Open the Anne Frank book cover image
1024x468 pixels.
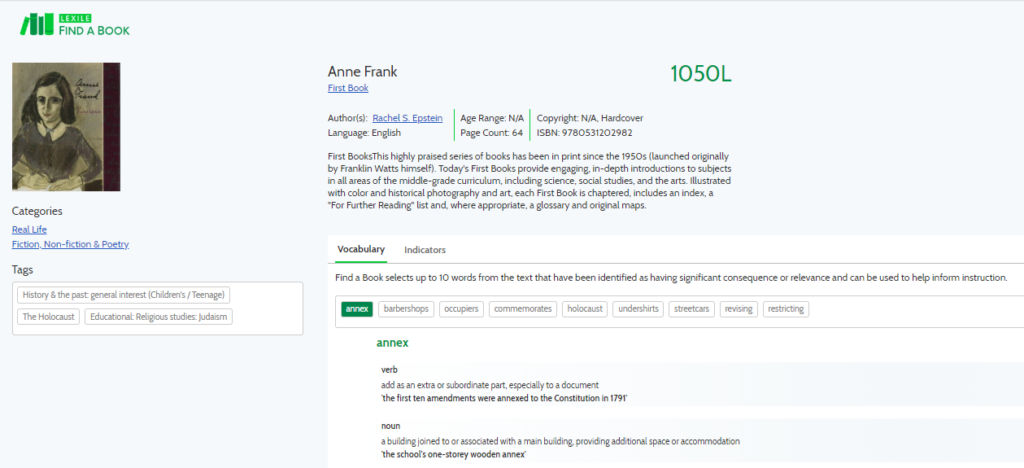point(66,127)
